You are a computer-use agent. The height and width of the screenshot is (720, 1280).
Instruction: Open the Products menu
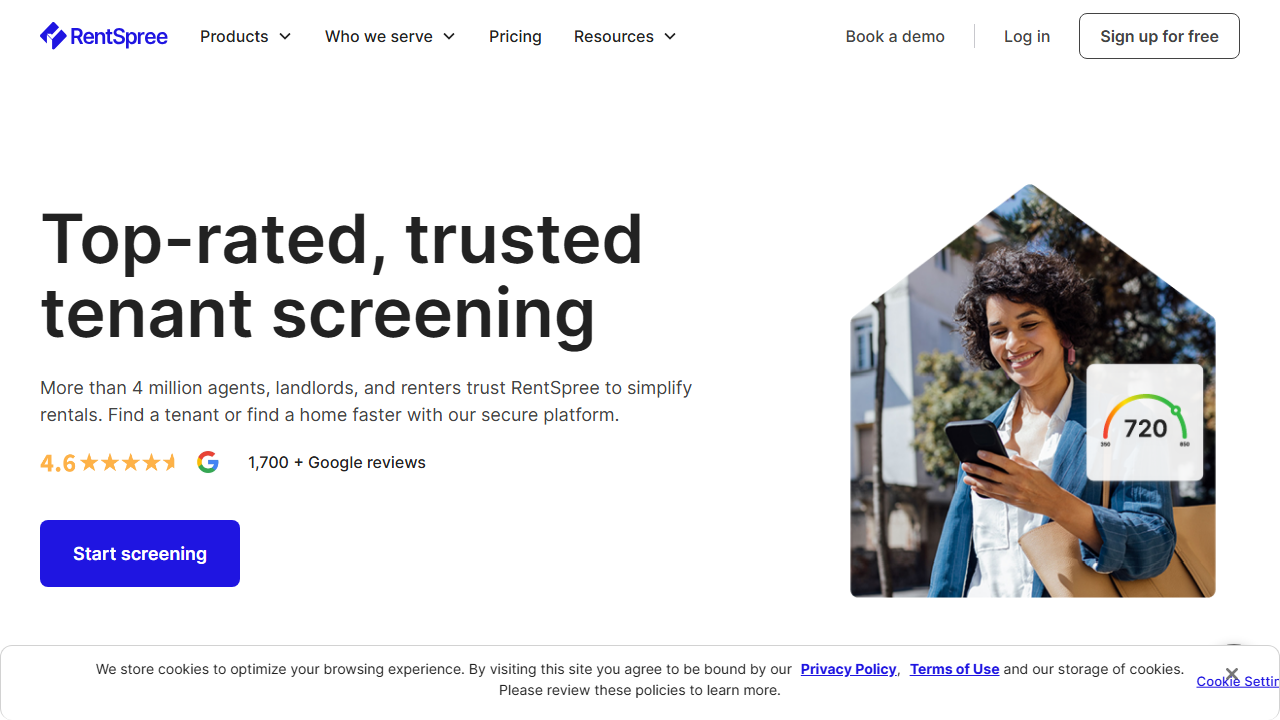[246, 36]
